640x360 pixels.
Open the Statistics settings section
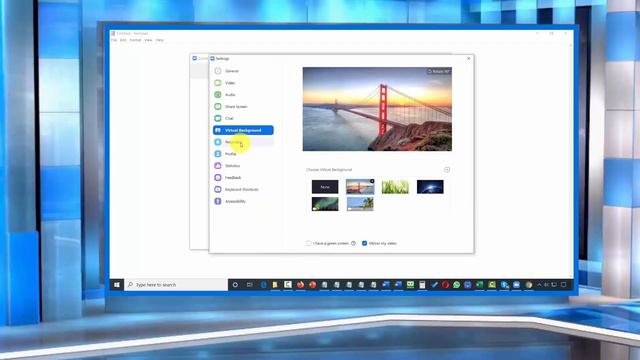click(x=243, y=166)
